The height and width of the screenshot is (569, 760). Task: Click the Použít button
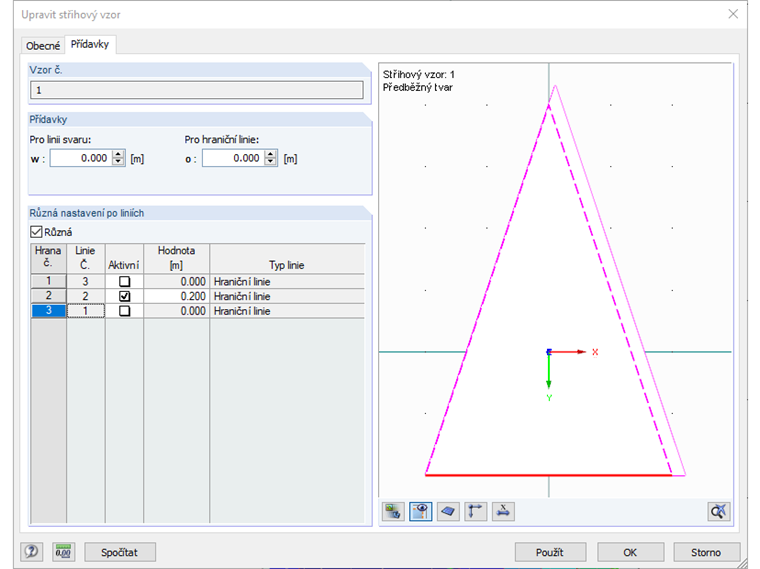pyautogui.click(x=550, y=552)
